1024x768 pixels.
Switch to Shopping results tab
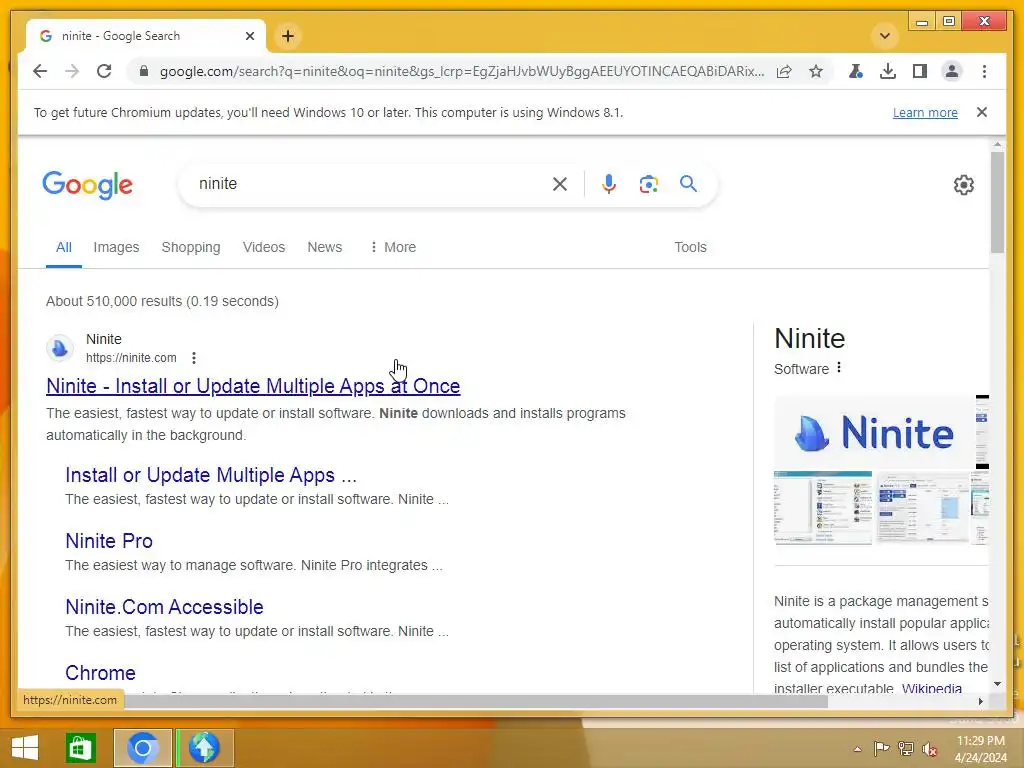pos(191,248)
